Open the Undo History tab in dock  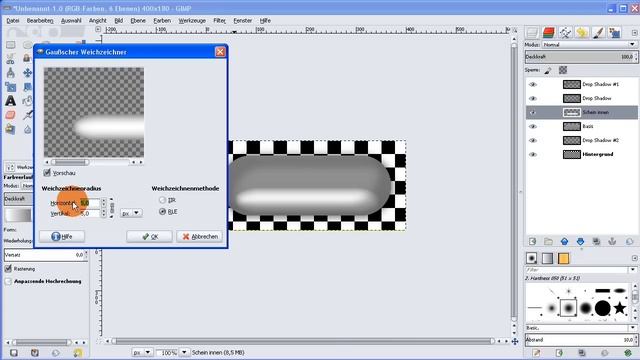pyautogui.click(x=582, y=33)
